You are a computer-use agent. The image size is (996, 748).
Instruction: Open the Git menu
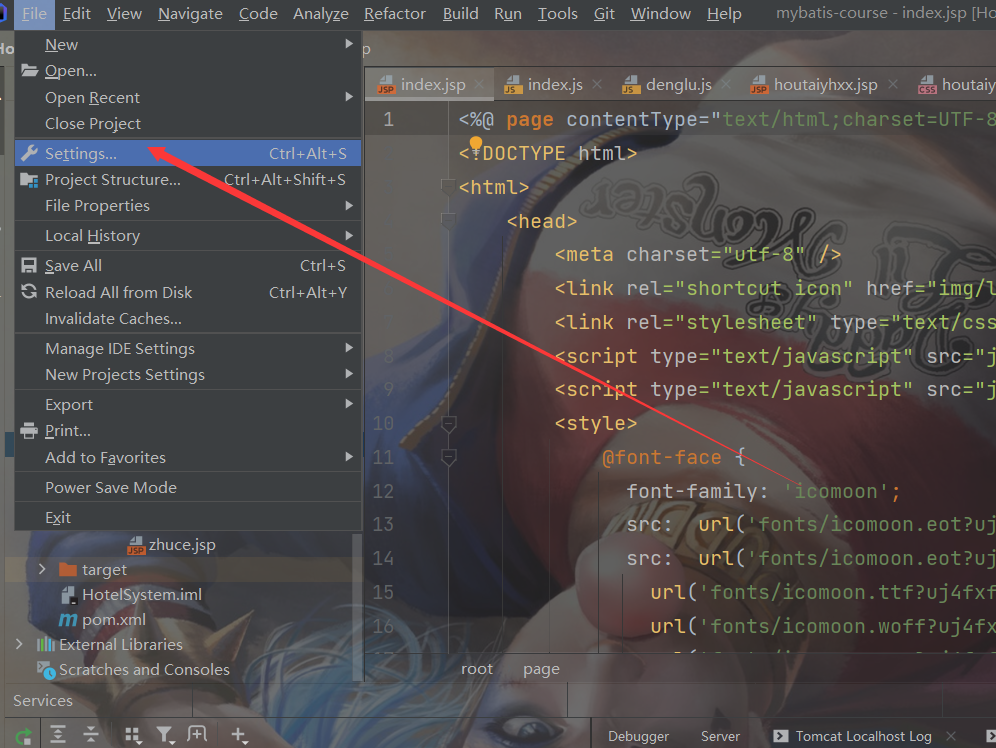point(604,13)
